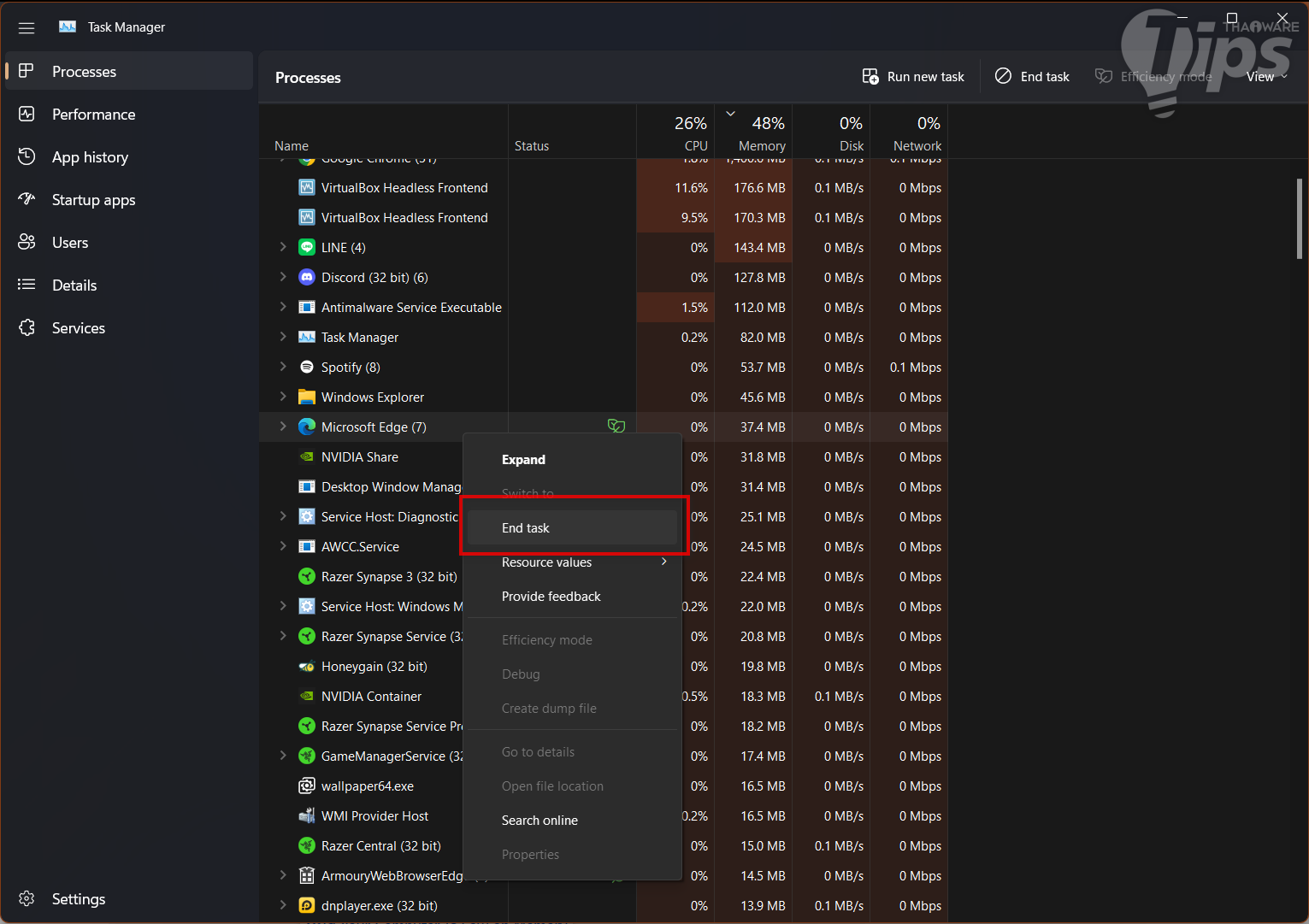Click the wallpaper64.exe icon
The image size is (1309, 924).
tap(307, 786)
